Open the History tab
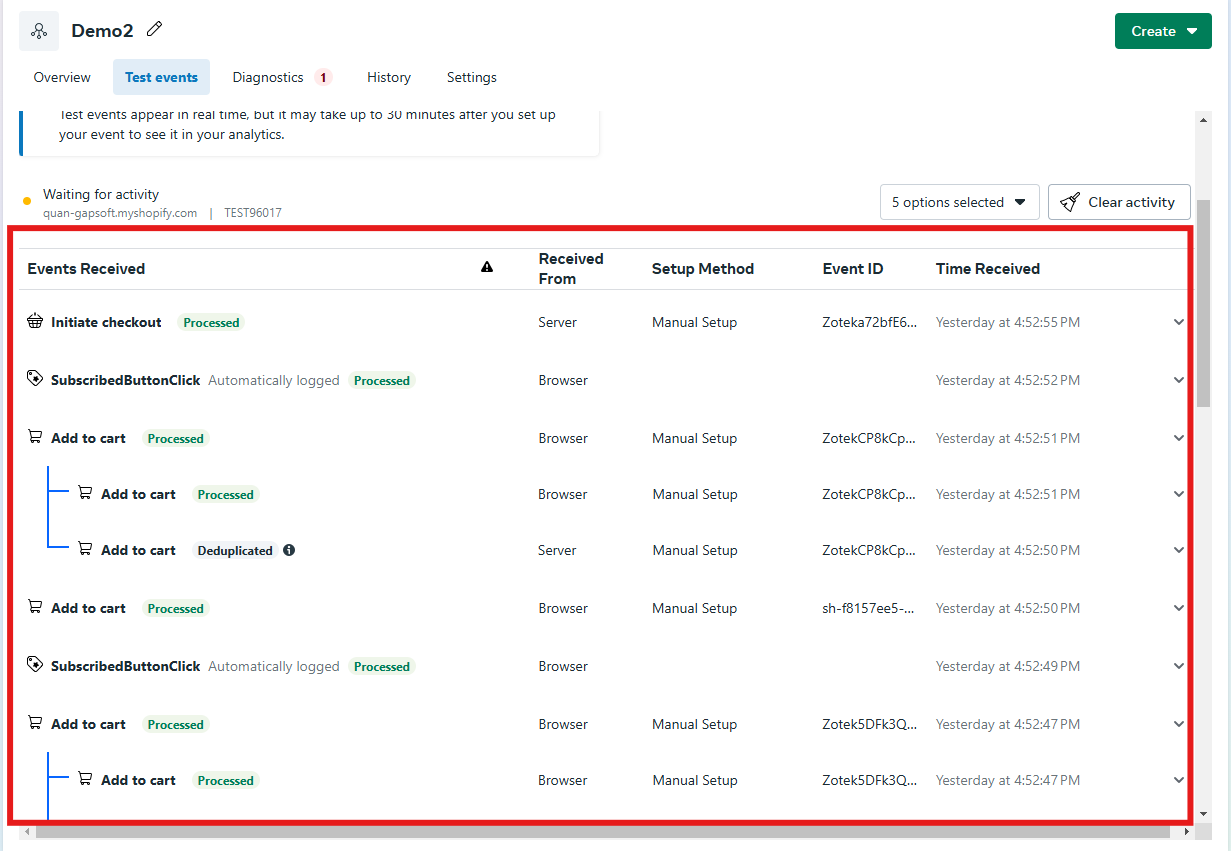 click(x=388, y=77)
